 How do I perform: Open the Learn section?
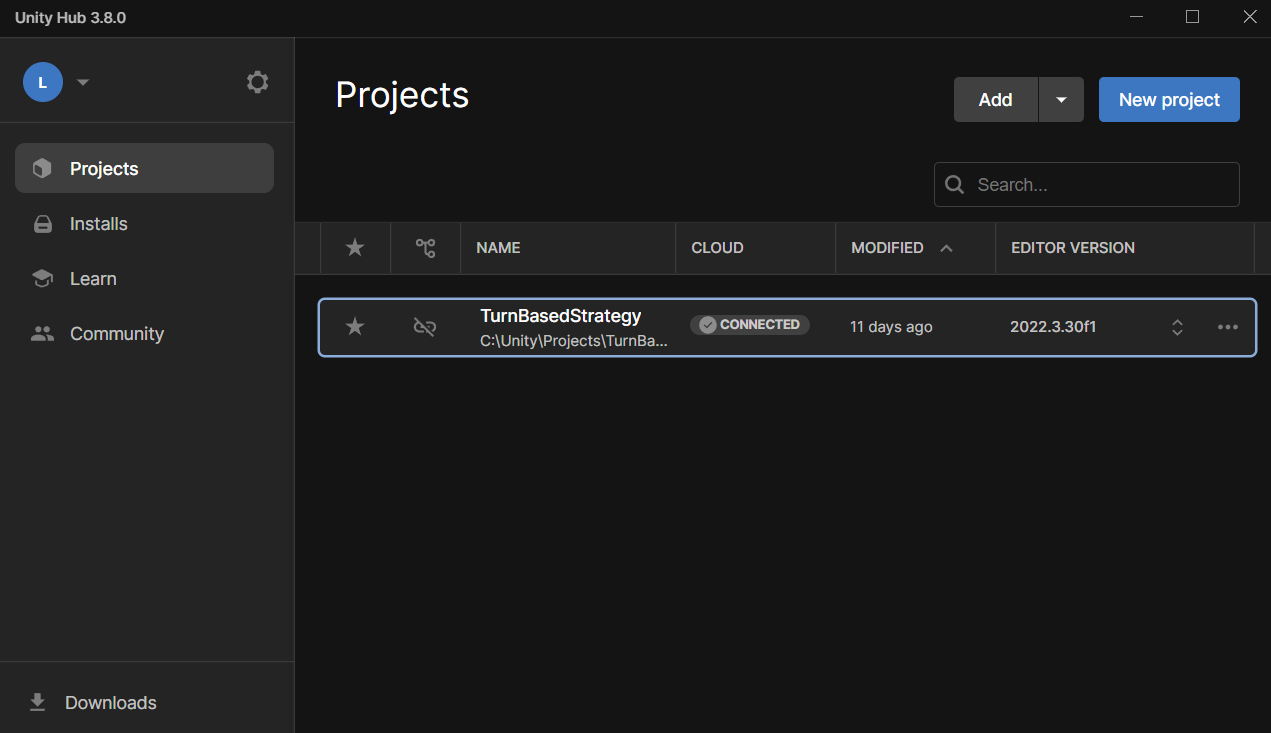pyautogui.click(x=144, y=279)
